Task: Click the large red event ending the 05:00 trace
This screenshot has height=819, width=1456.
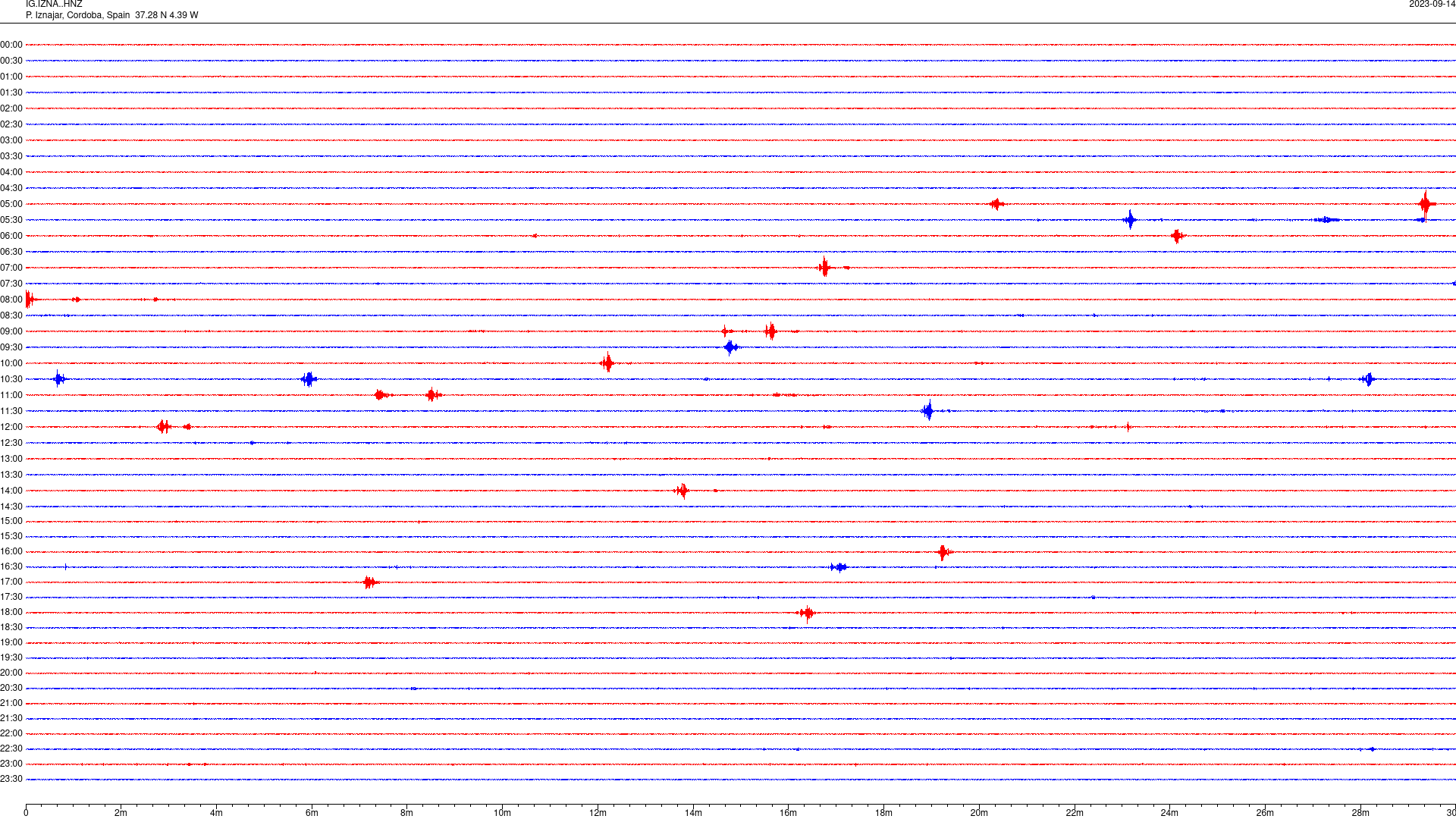Action: (x=1426, y=204)
